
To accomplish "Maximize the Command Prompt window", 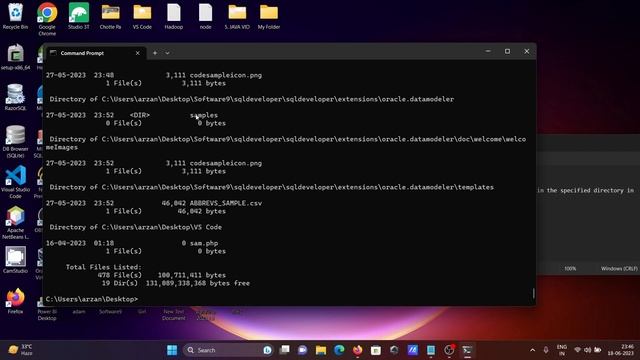I will pyautogui.click(x=507, y=51).
